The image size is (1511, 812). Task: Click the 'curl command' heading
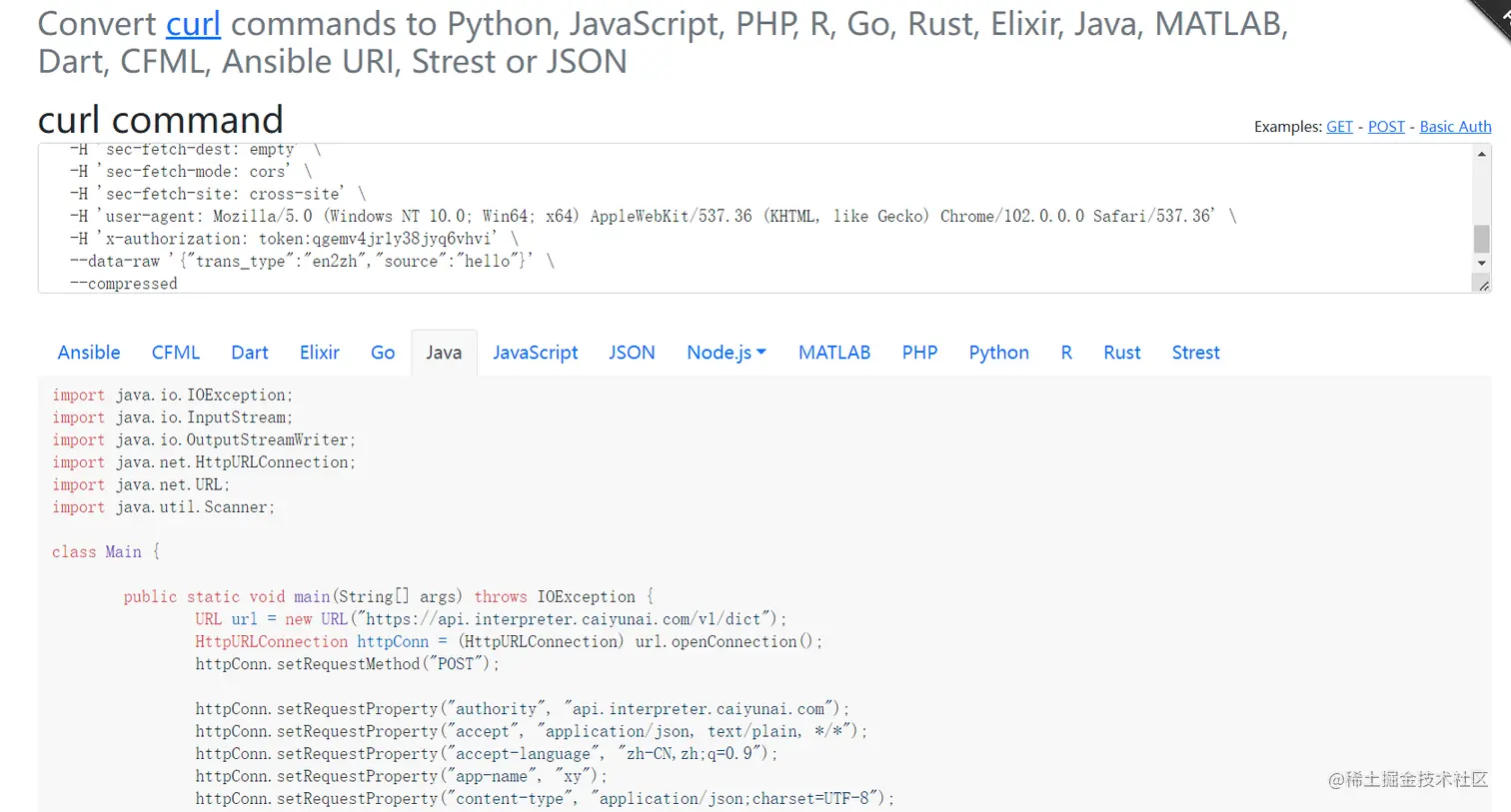(x=161, y=120)
